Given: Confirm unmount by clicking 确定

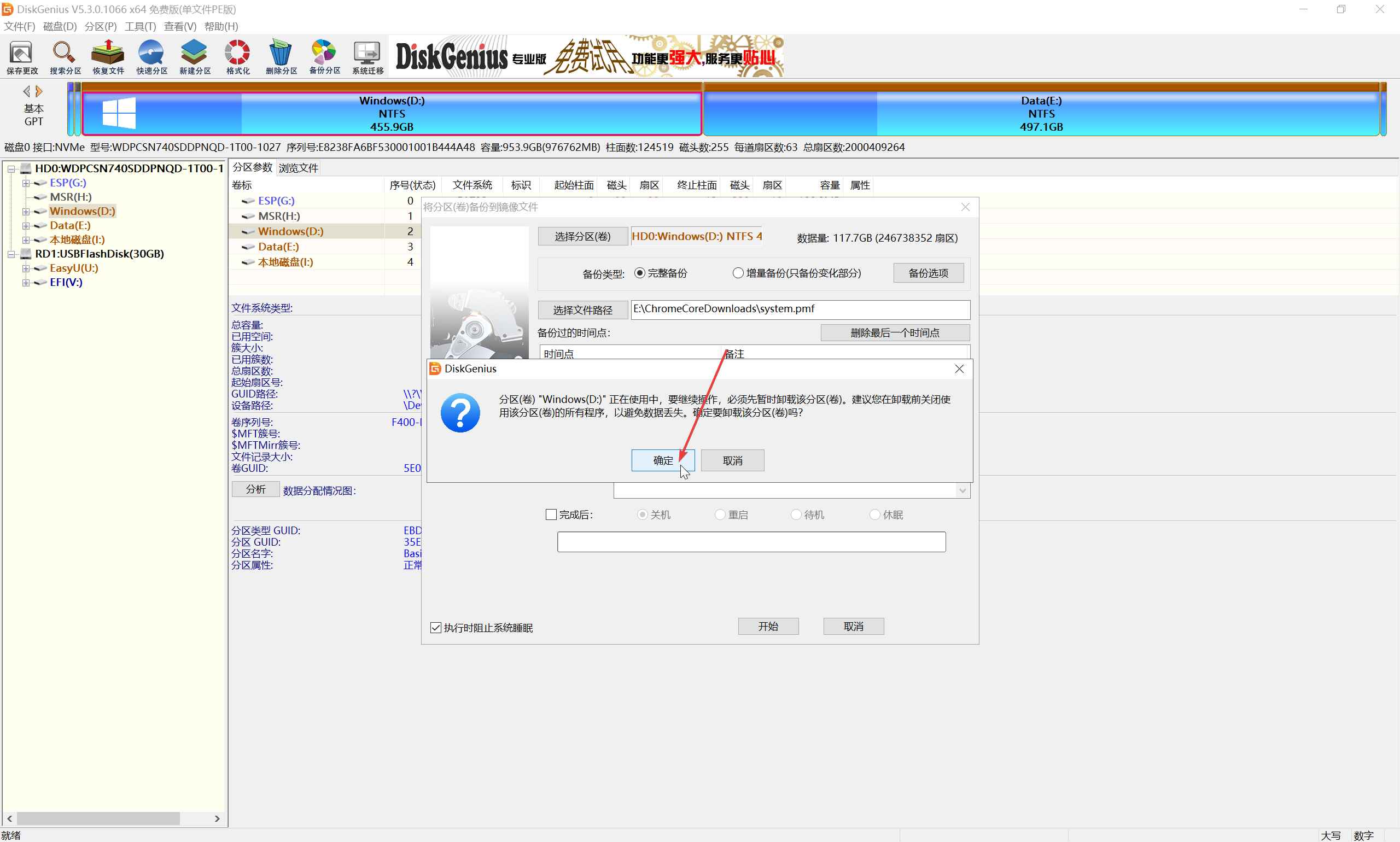Looking at the screenshot, I should point(662,460).
